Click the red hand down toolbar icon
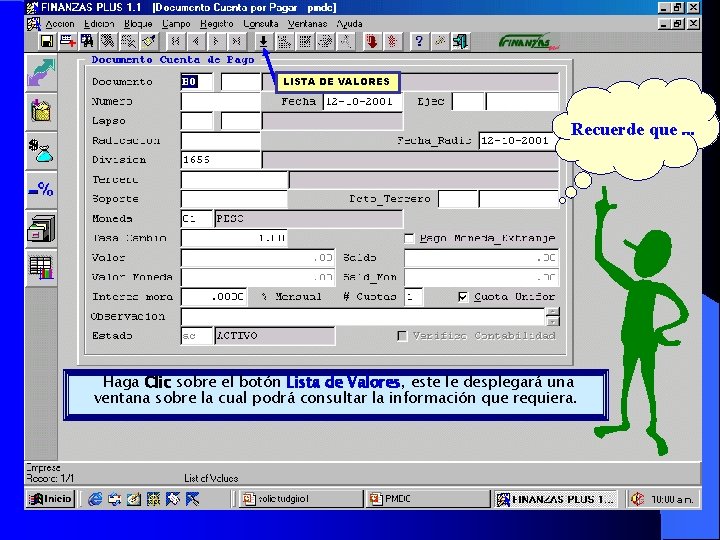720x540 pixels. click(371, 42)
